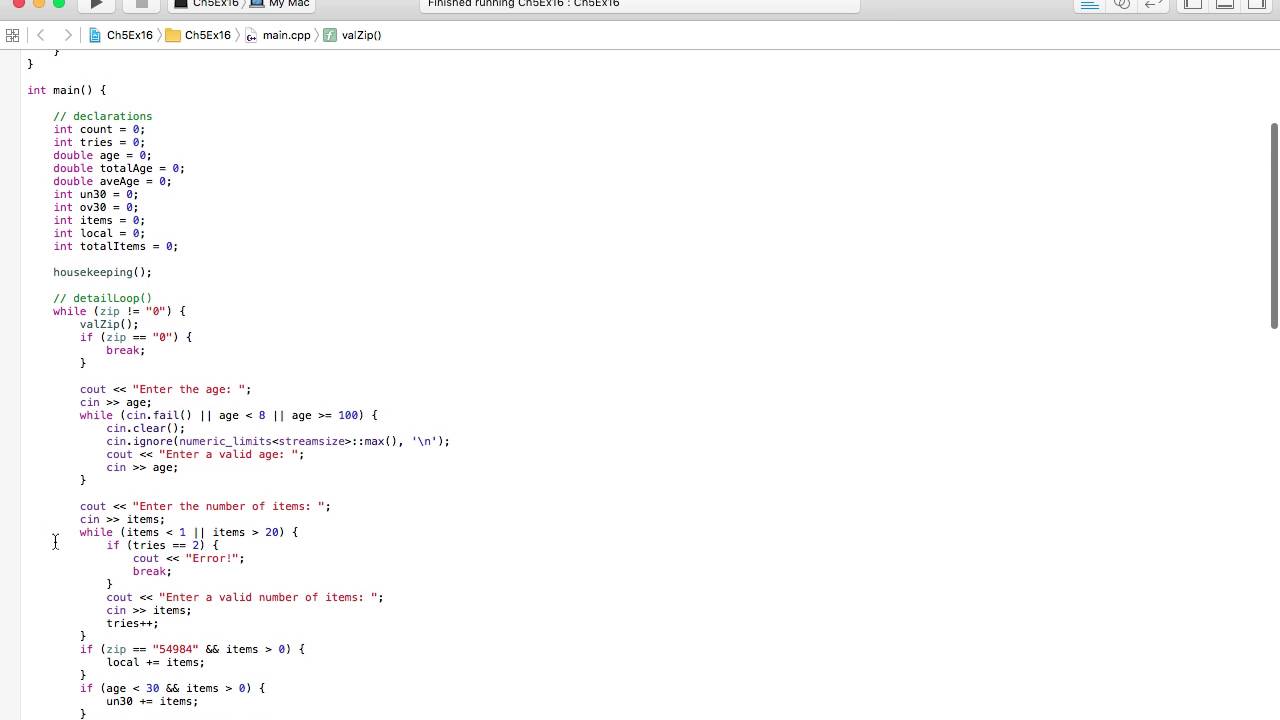Toggle the Utilities panel
1280x720 pixels.
1257,4
